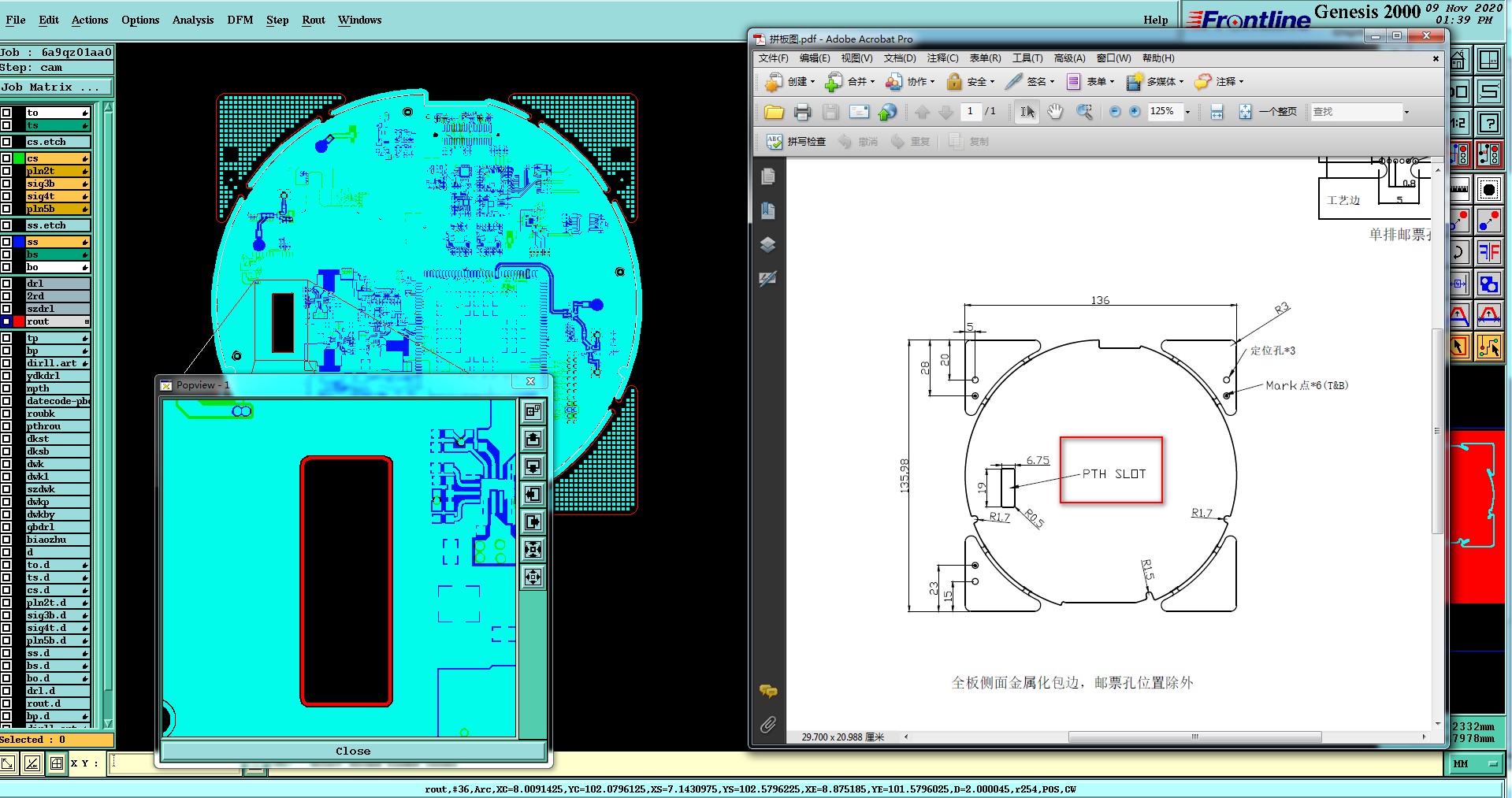This screenshot has height=798, width=1512.
Task: Click the Popview pan up icon
Action: point(533,439)
